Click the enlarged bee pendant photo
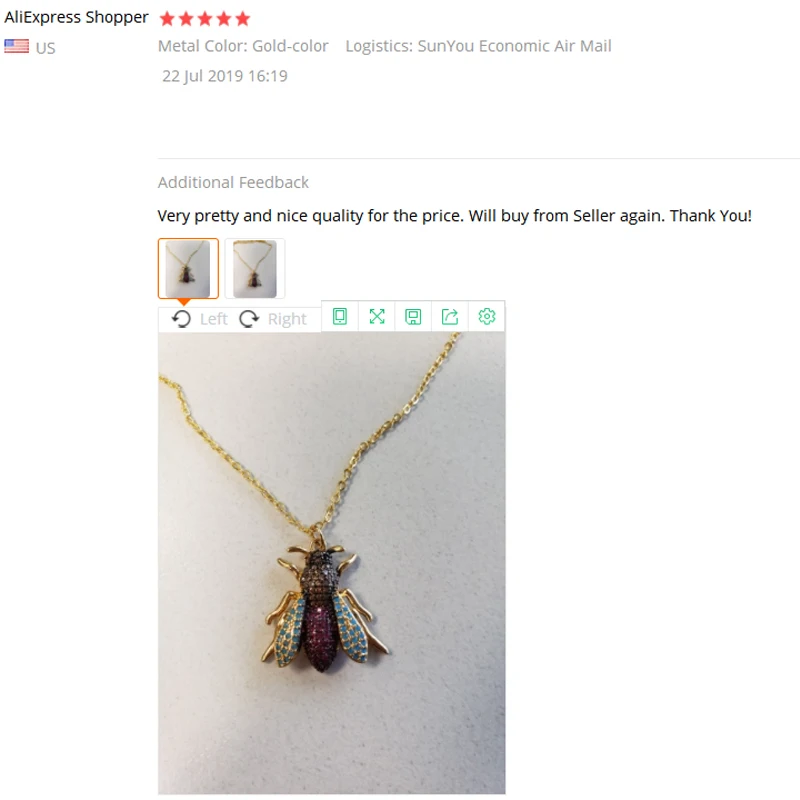The width and height of the screenshot is (800, 800). pos(332,563)
